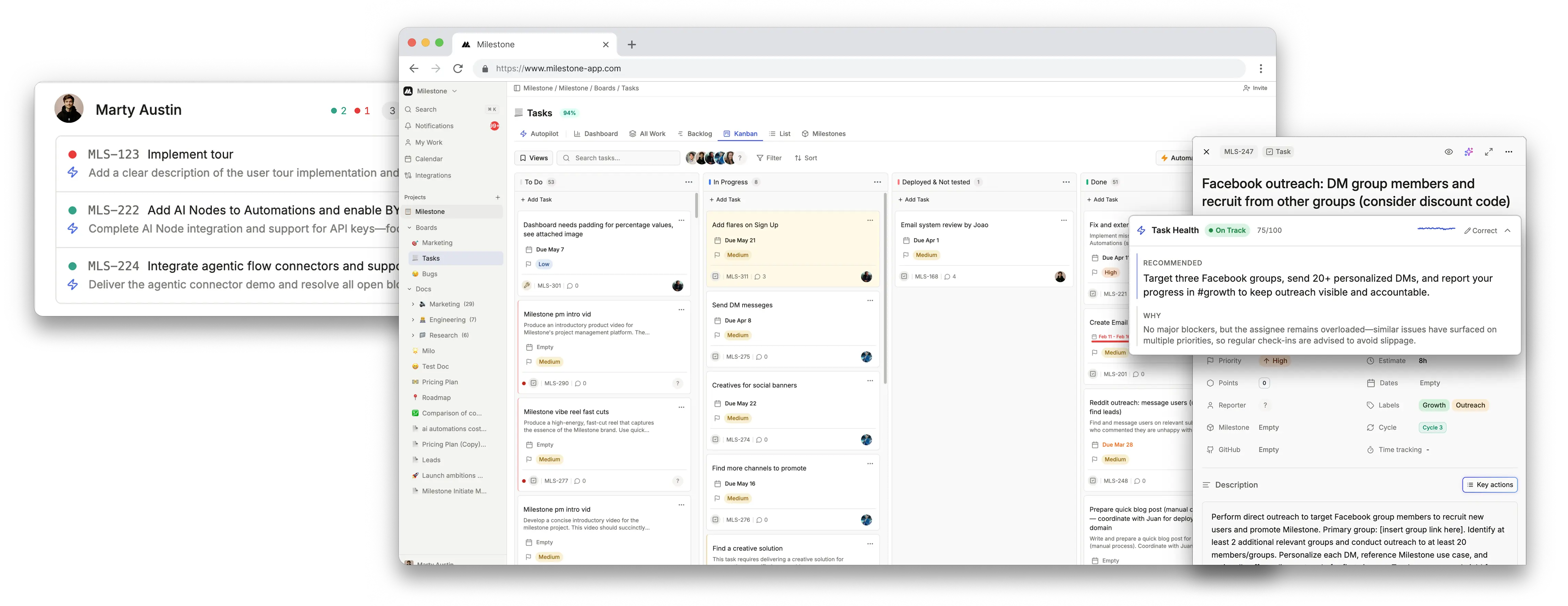Collapse the Task Health panel

[x=1508, y=230]
